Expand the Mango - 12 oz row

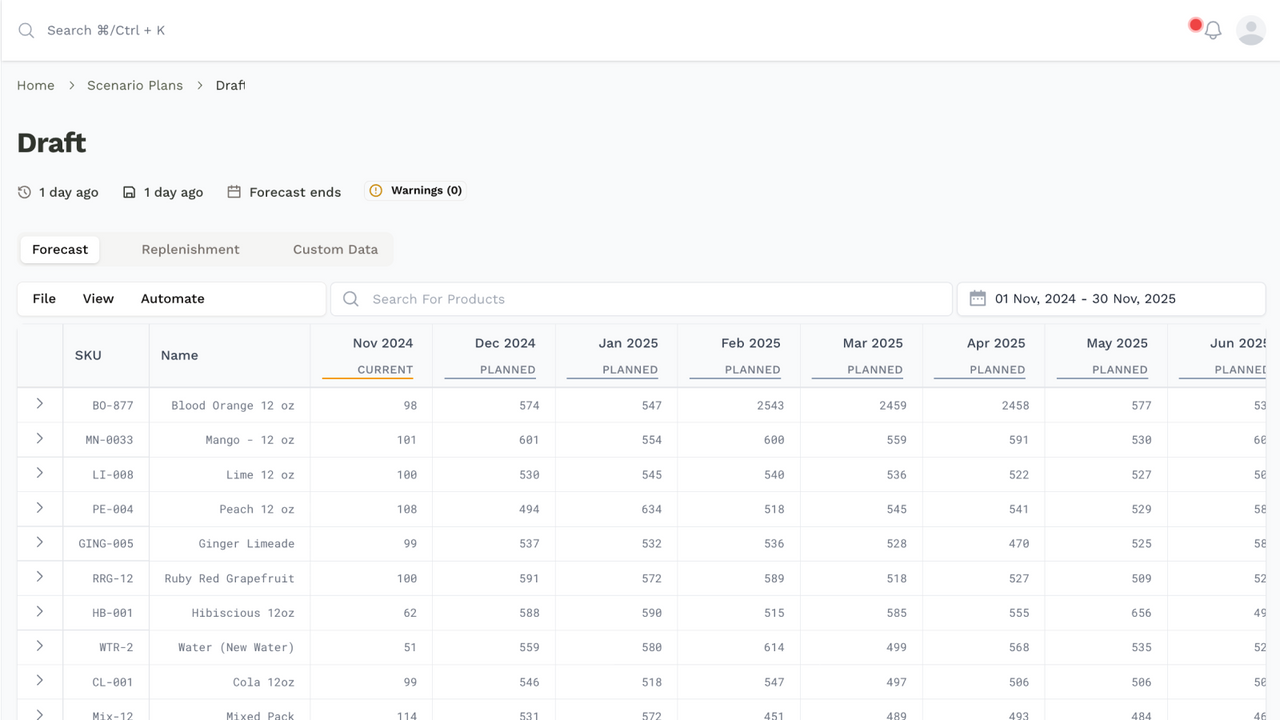pyautogui.click(x=40, y=439)
